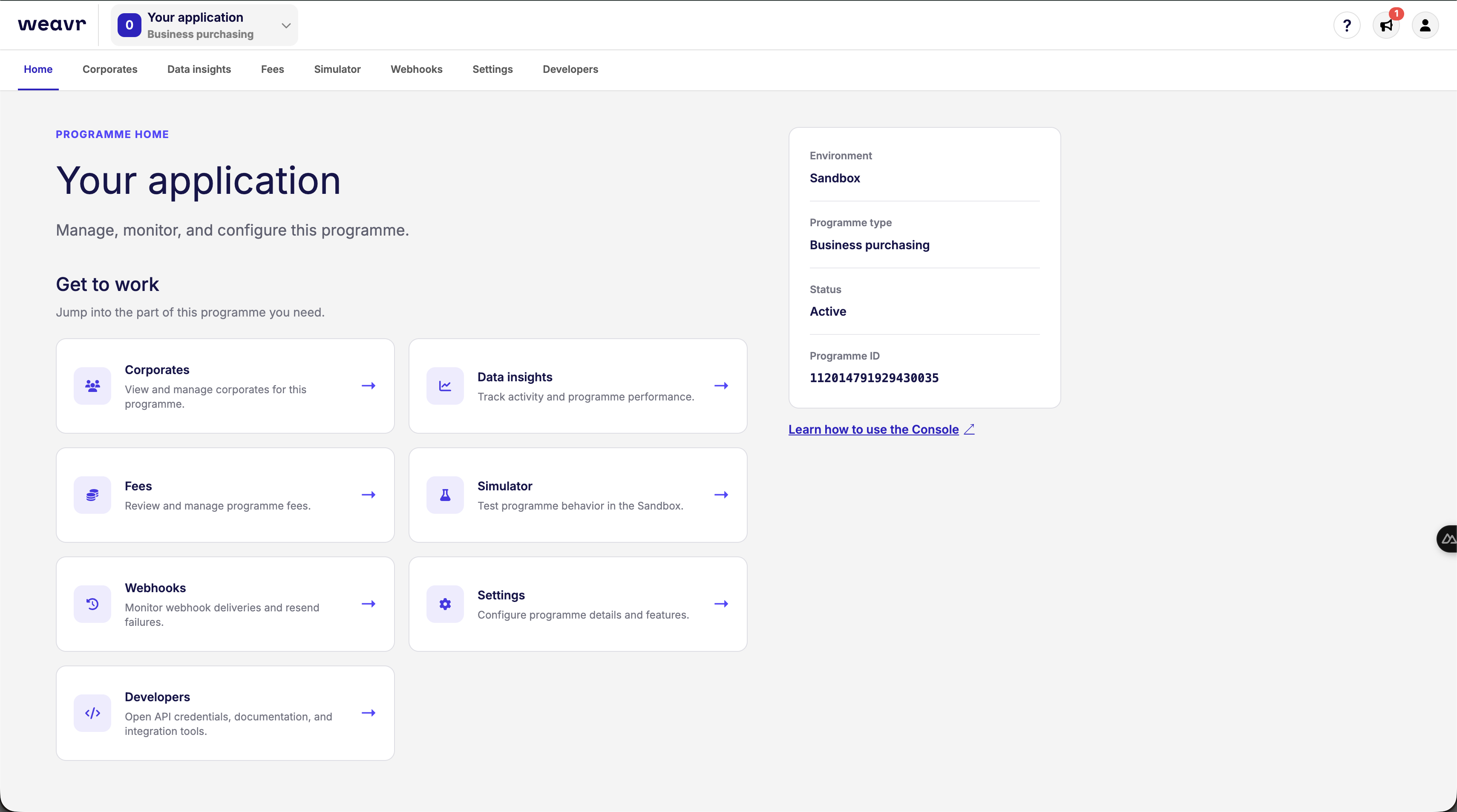Click the Settings gear card icon
Viewport: 1457px width, 812px height.
pyautogui.click(x=445, y=604)
